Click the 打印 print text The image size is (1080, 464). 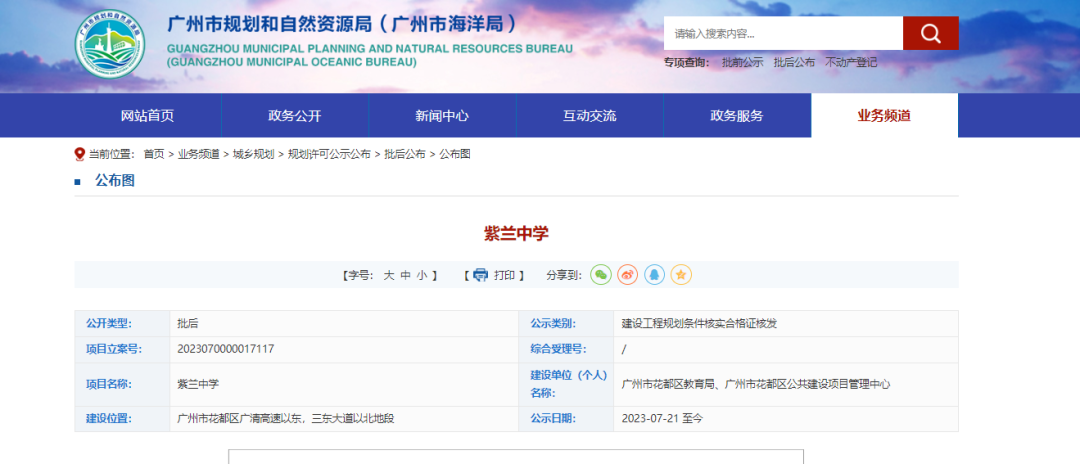pos(504,275)
